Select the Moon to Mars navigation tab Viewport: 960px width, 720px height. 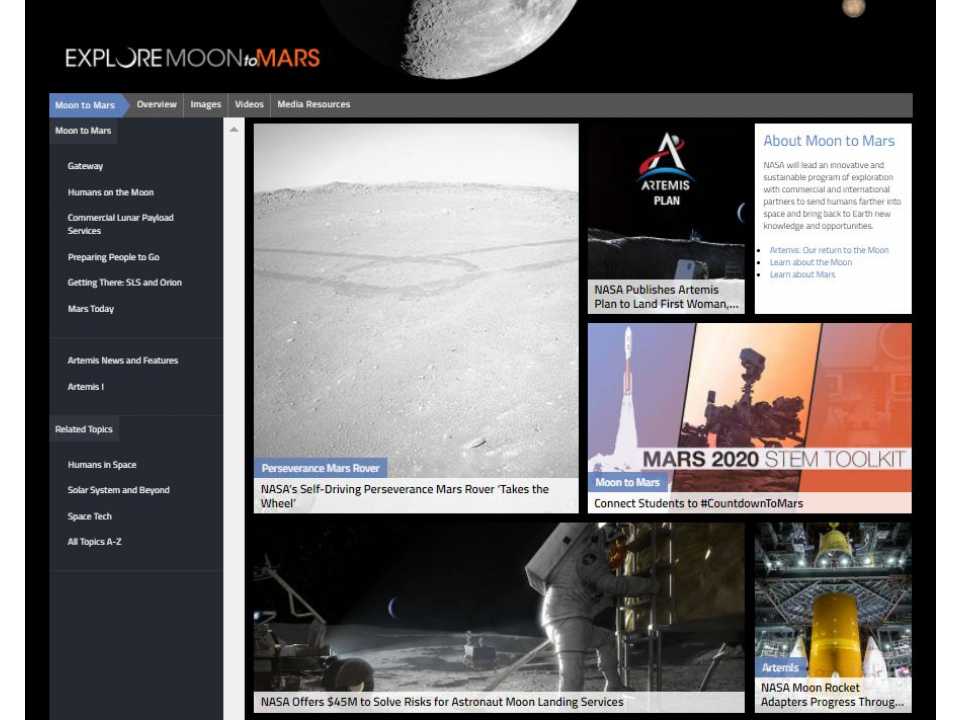click(85, 104)
